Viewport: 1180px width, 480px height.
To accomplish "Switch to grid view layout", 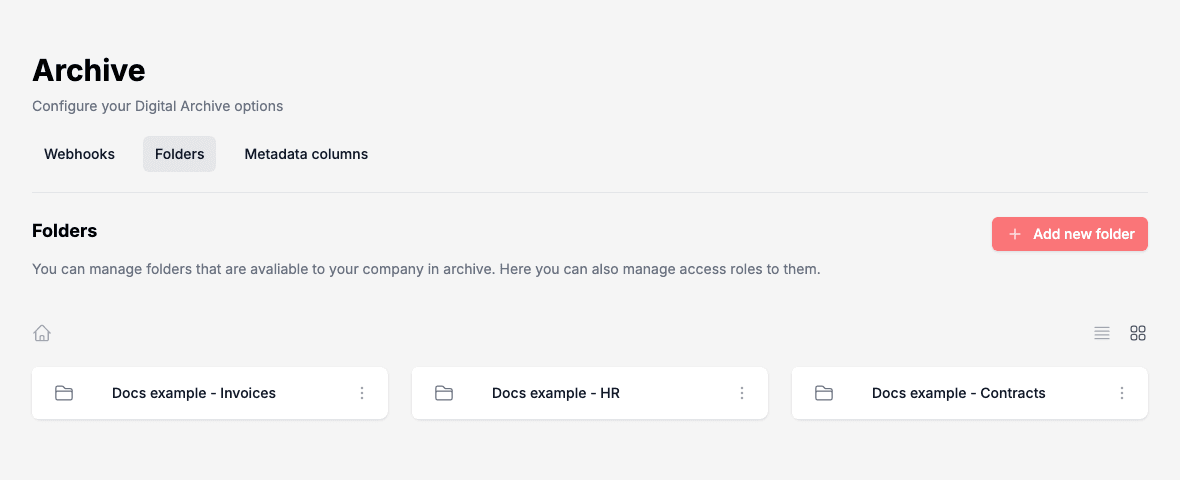I will point(1138,333).
